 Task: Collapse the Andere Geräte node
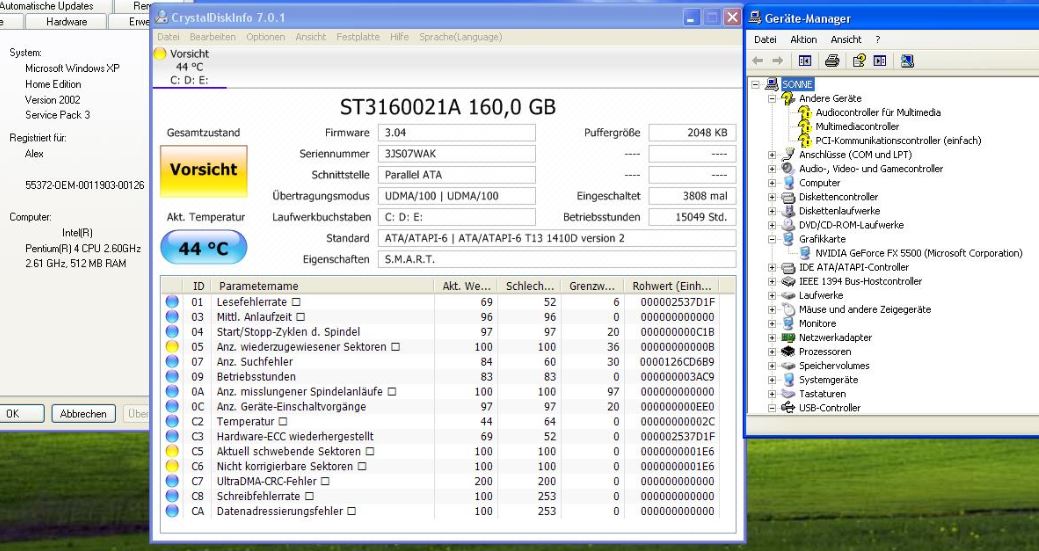772,99
